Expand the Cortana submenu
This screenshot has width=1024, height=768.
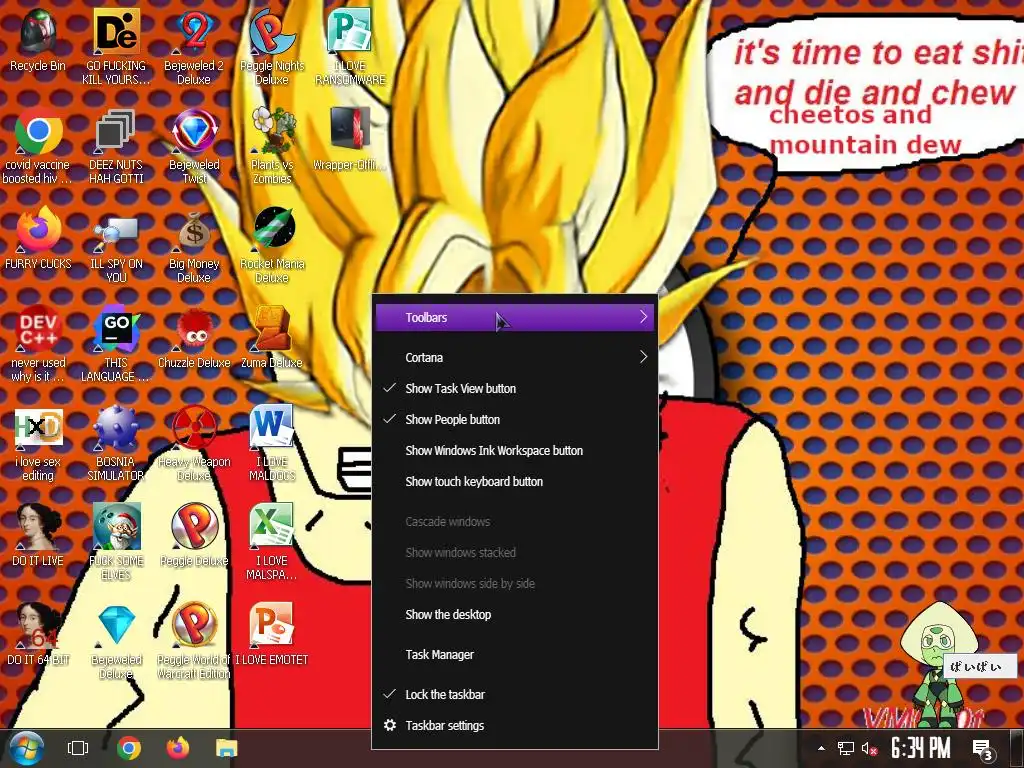point(515,357)
